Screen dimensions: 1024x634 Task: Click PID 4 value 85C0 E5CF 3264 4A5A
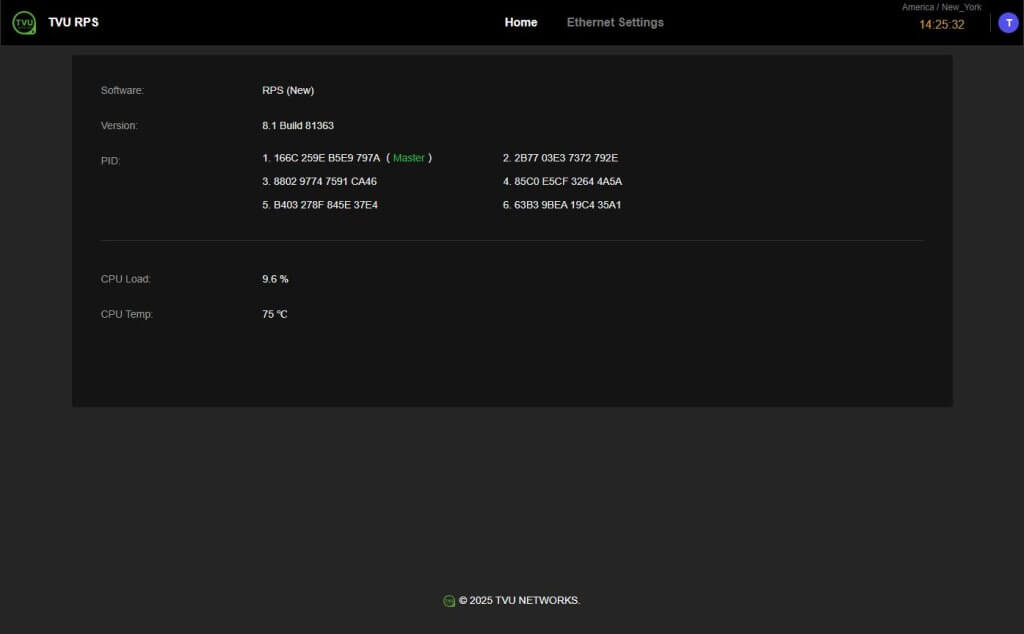(x=568, y=182)
